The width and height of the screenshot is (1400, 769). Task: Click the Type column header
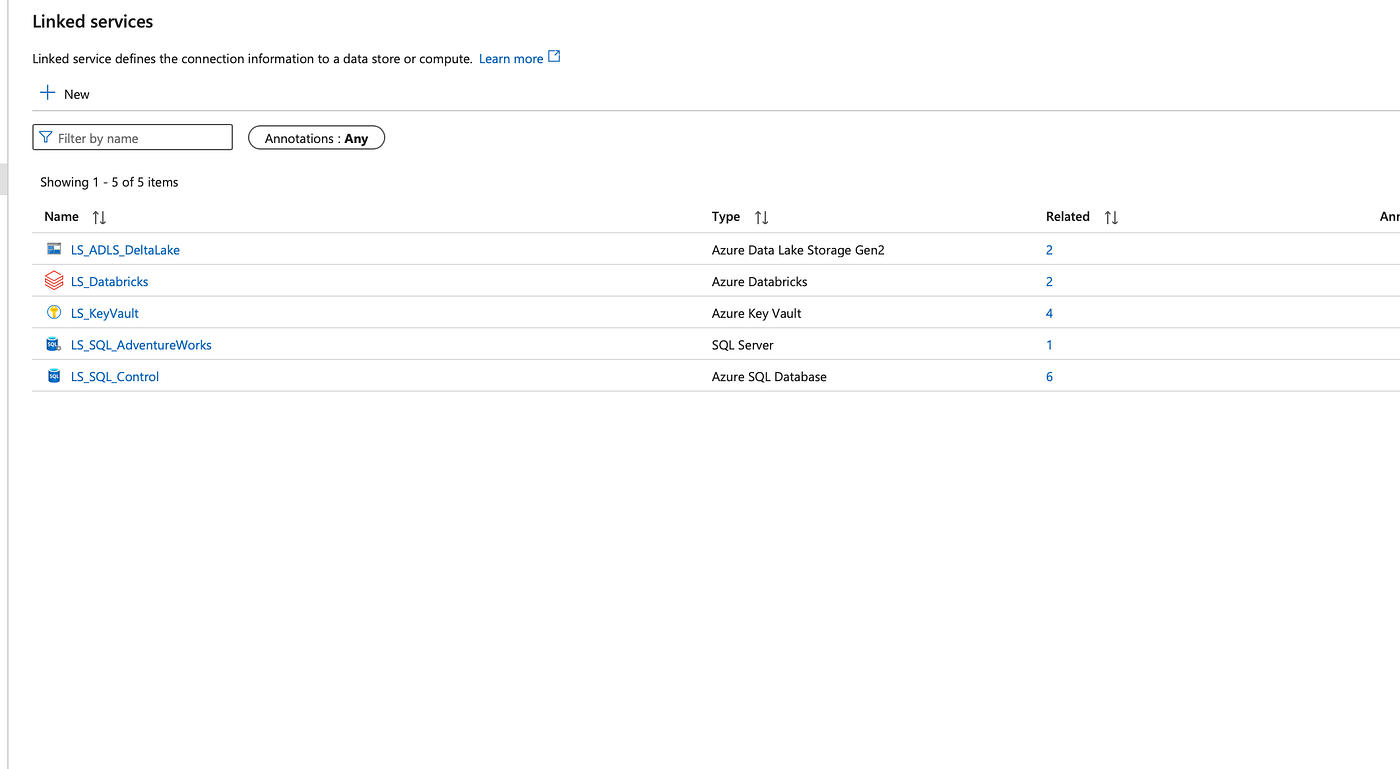(x=726, y=217)
